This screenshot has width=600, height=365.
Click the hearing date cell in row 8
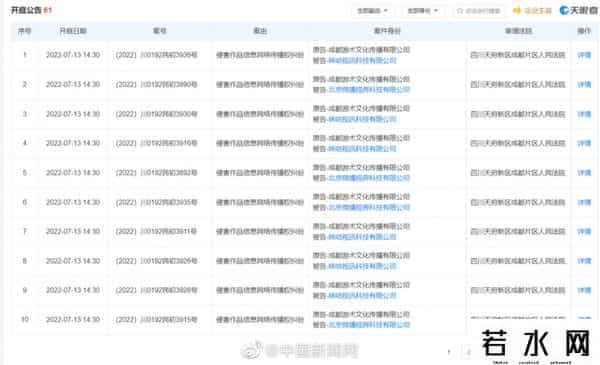pos(73,261)
